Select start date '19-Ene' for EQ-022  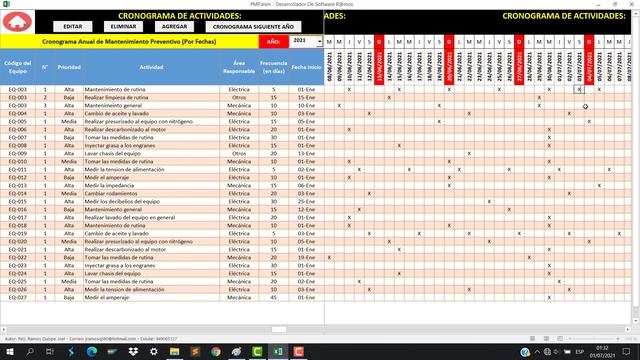tap(306, 258)
